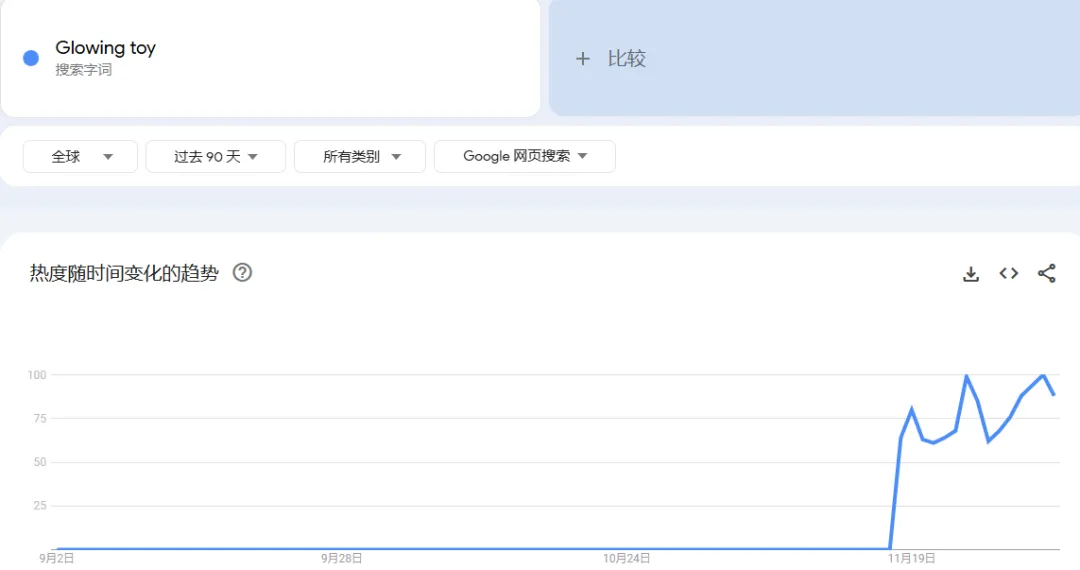Click the 9月28日 date label on axis
Screen dimensions: 1080x570
pos(342,559)
